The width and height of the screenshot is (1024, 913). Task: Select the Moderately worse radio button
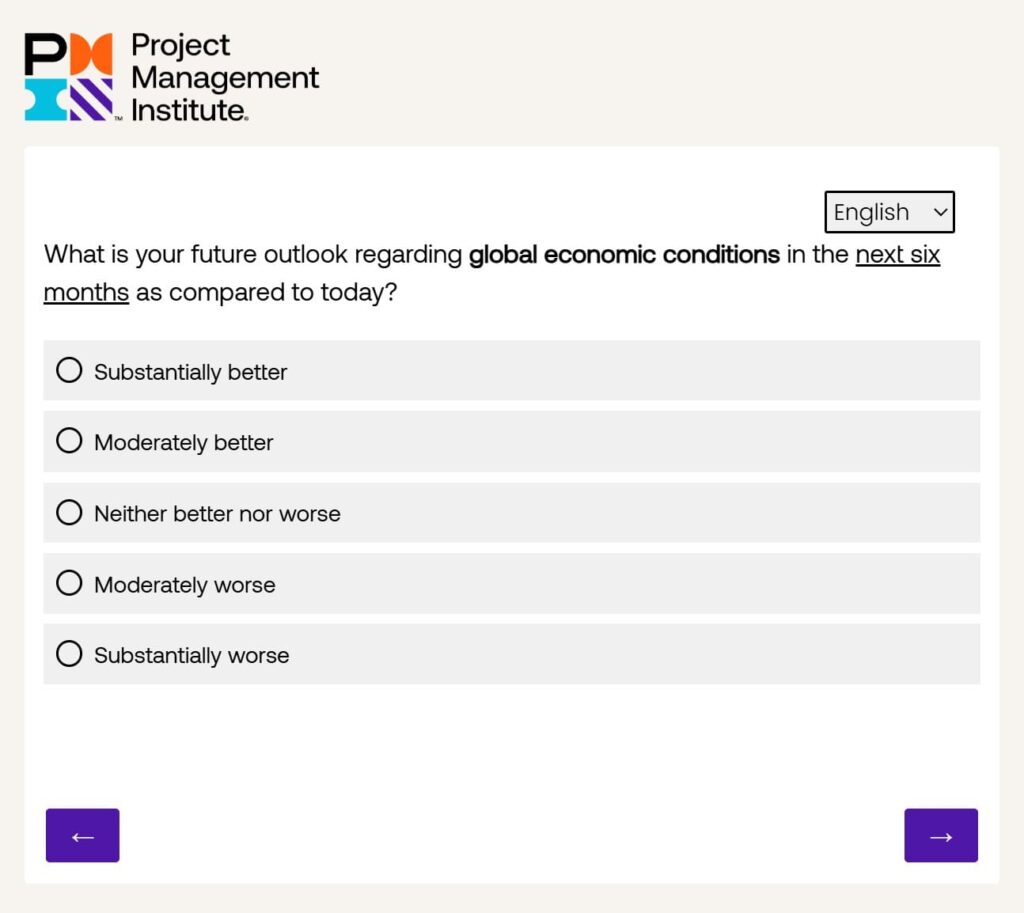coord(69,583)
